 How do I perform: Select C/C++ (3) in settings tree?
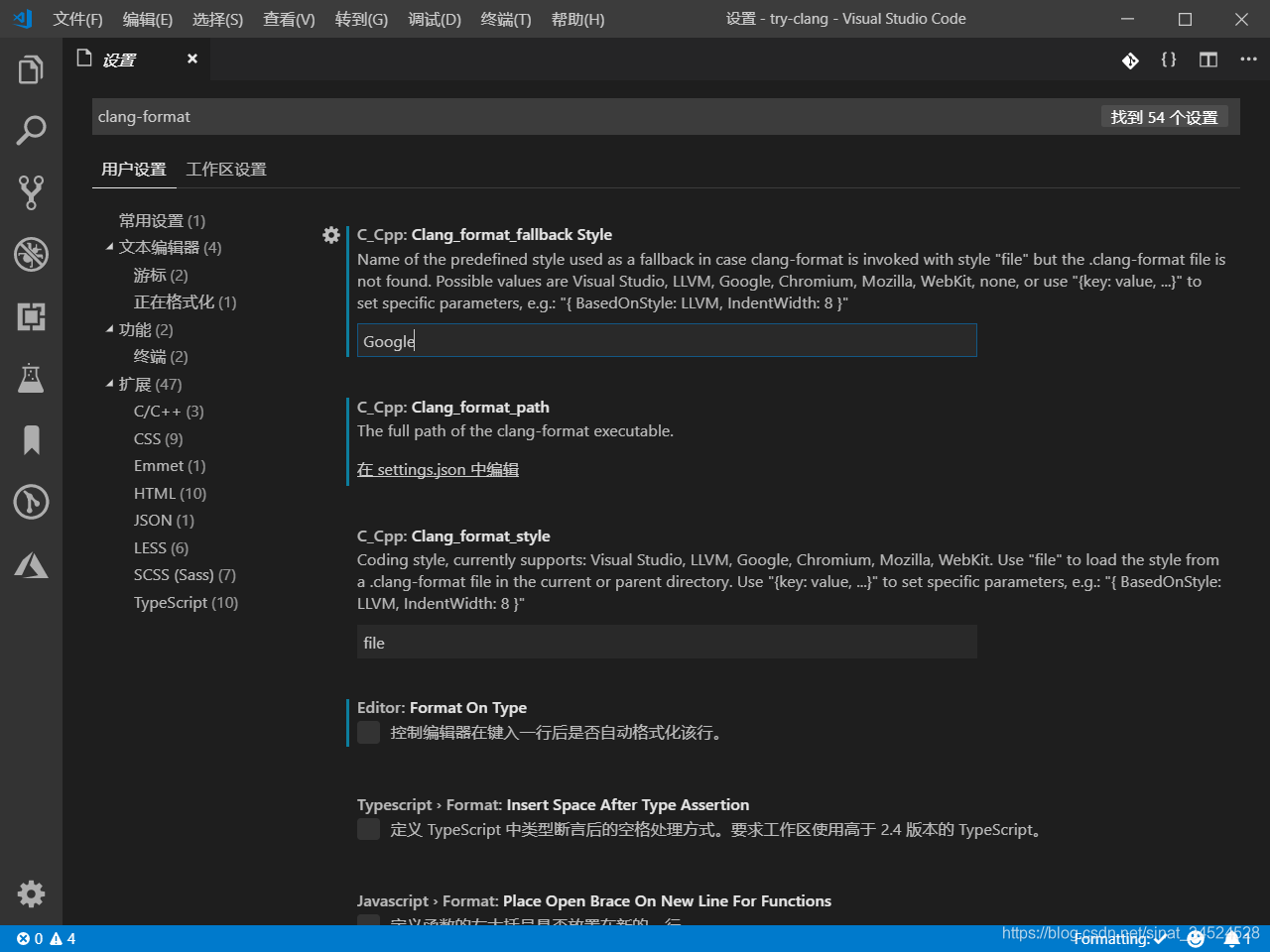[x=169, y=411]
